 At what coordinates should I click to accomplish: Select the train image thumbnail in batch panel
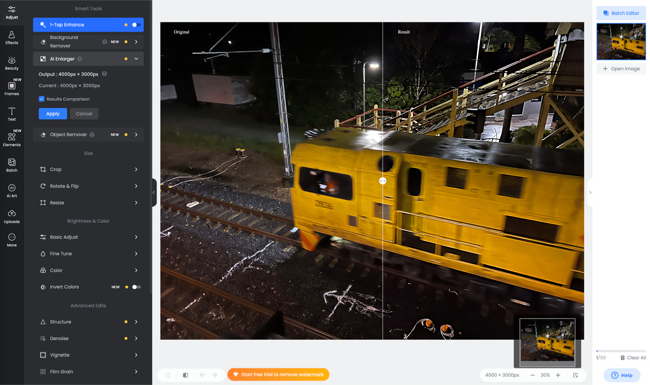pos(621,41)
